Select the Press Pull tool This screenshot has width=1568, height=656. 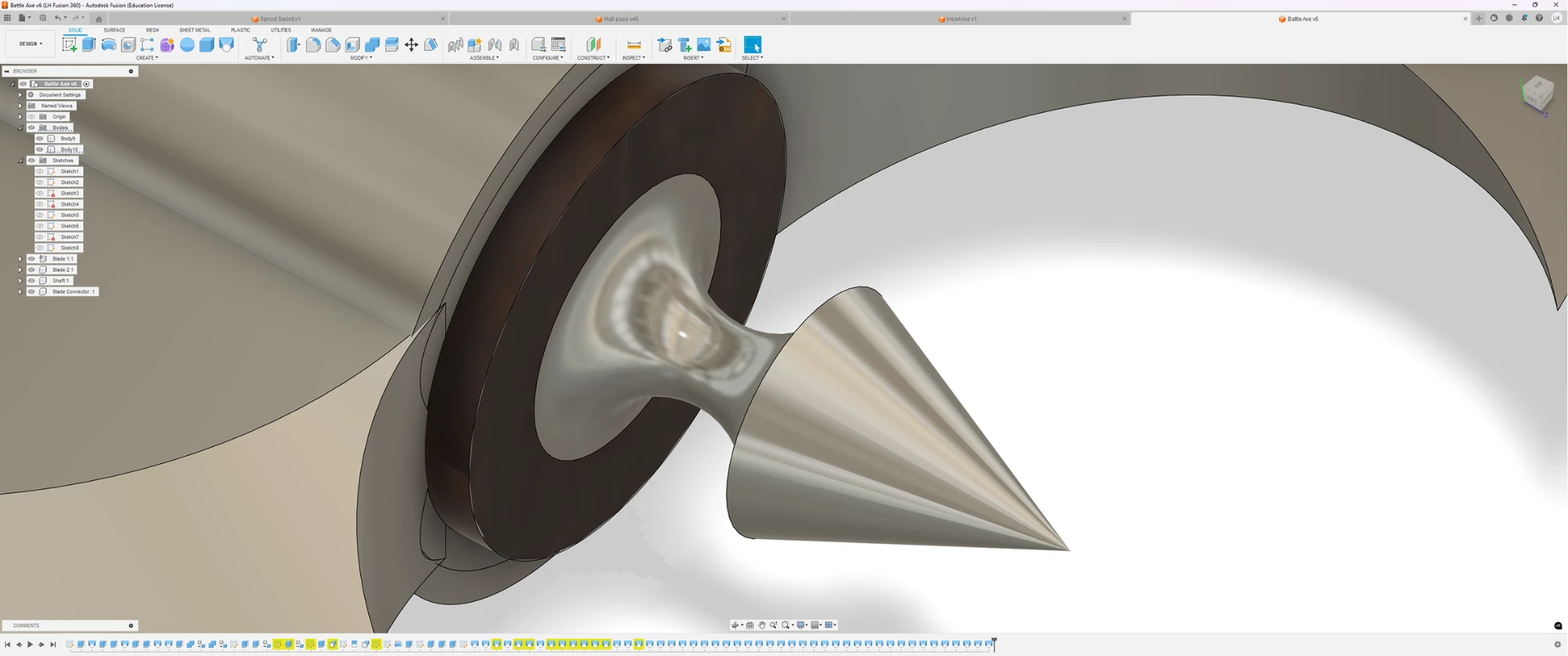click(293, 45)
